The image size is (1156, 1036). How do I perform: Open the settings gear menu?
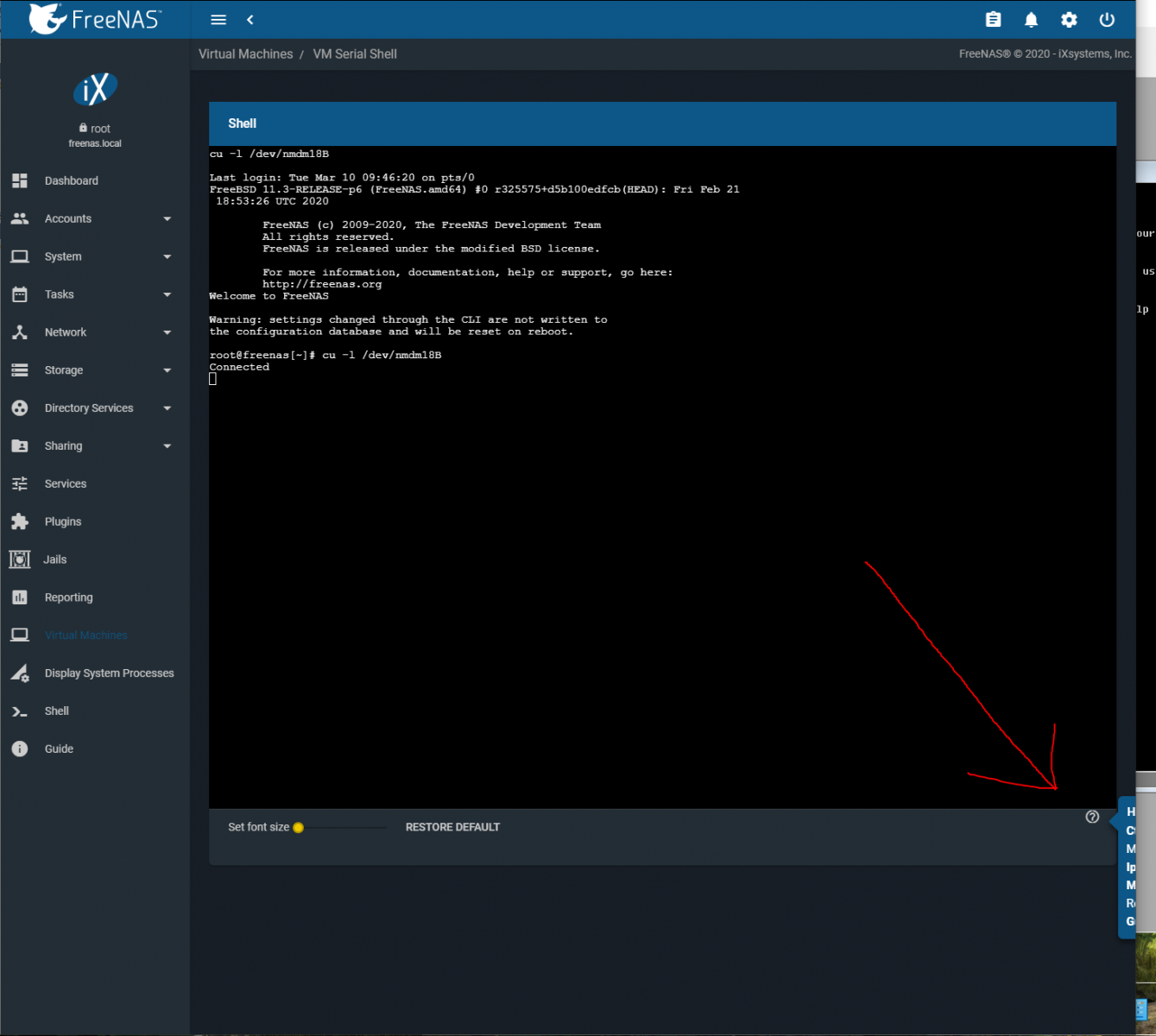(x=1069, y=20)
